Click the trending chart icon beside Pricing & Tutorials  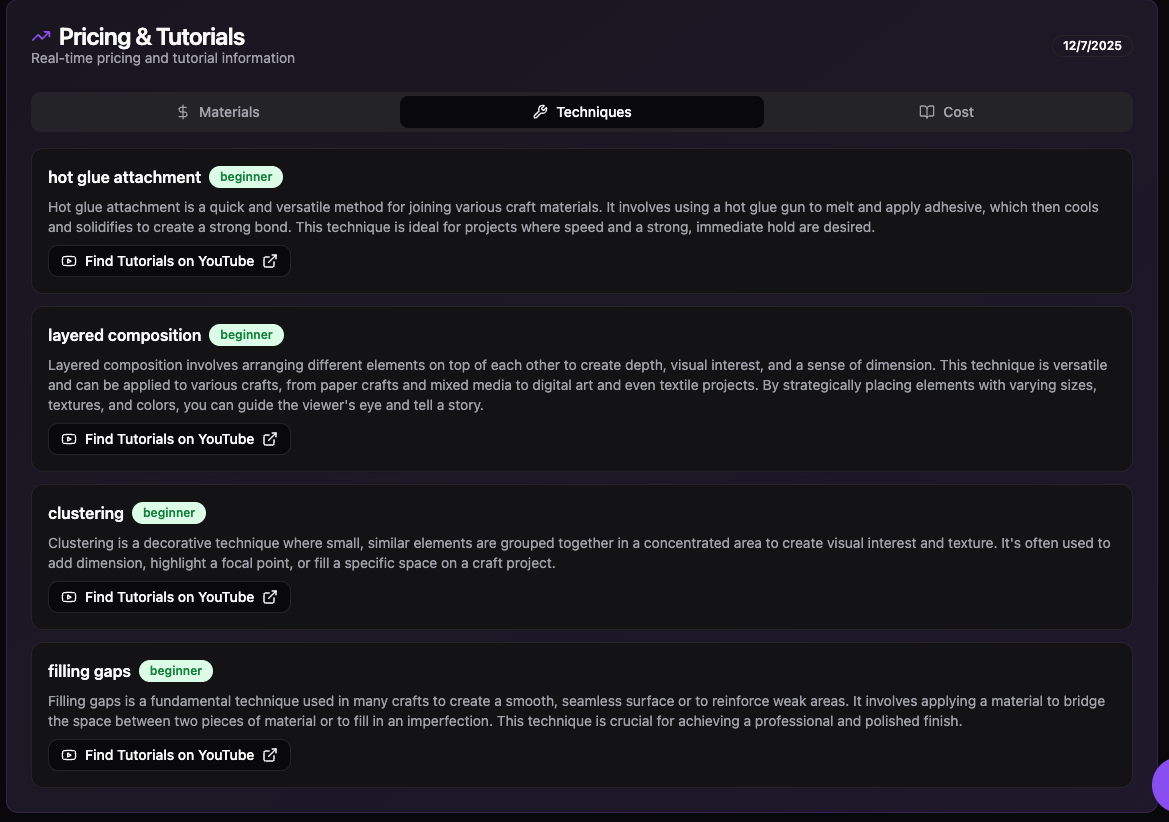(x=40, y=36)
